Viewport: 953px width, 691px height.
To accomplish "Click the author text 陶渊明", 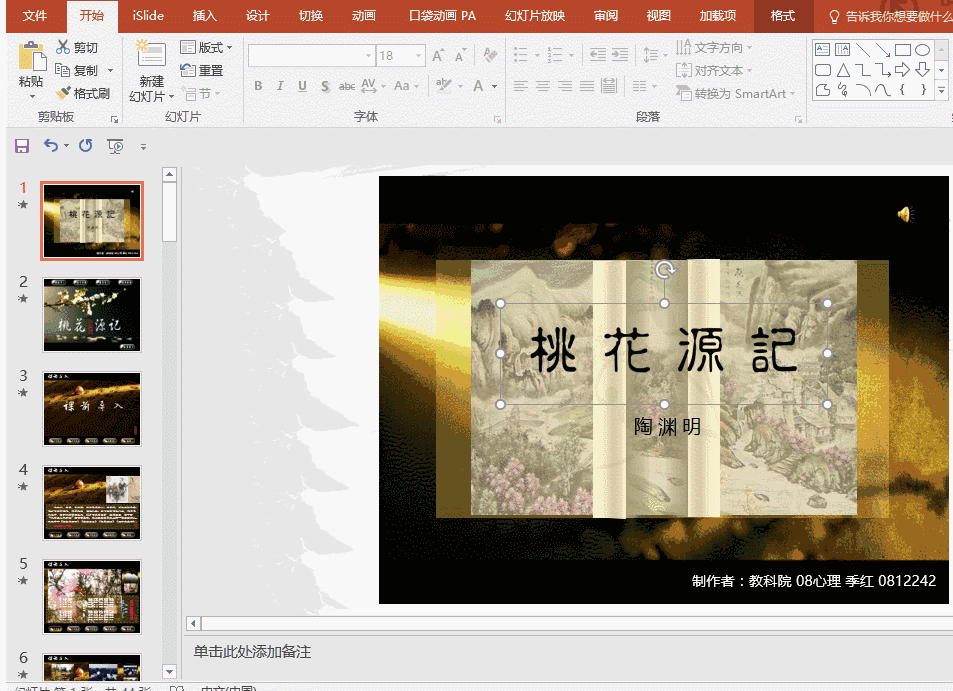I will [667, 427].
